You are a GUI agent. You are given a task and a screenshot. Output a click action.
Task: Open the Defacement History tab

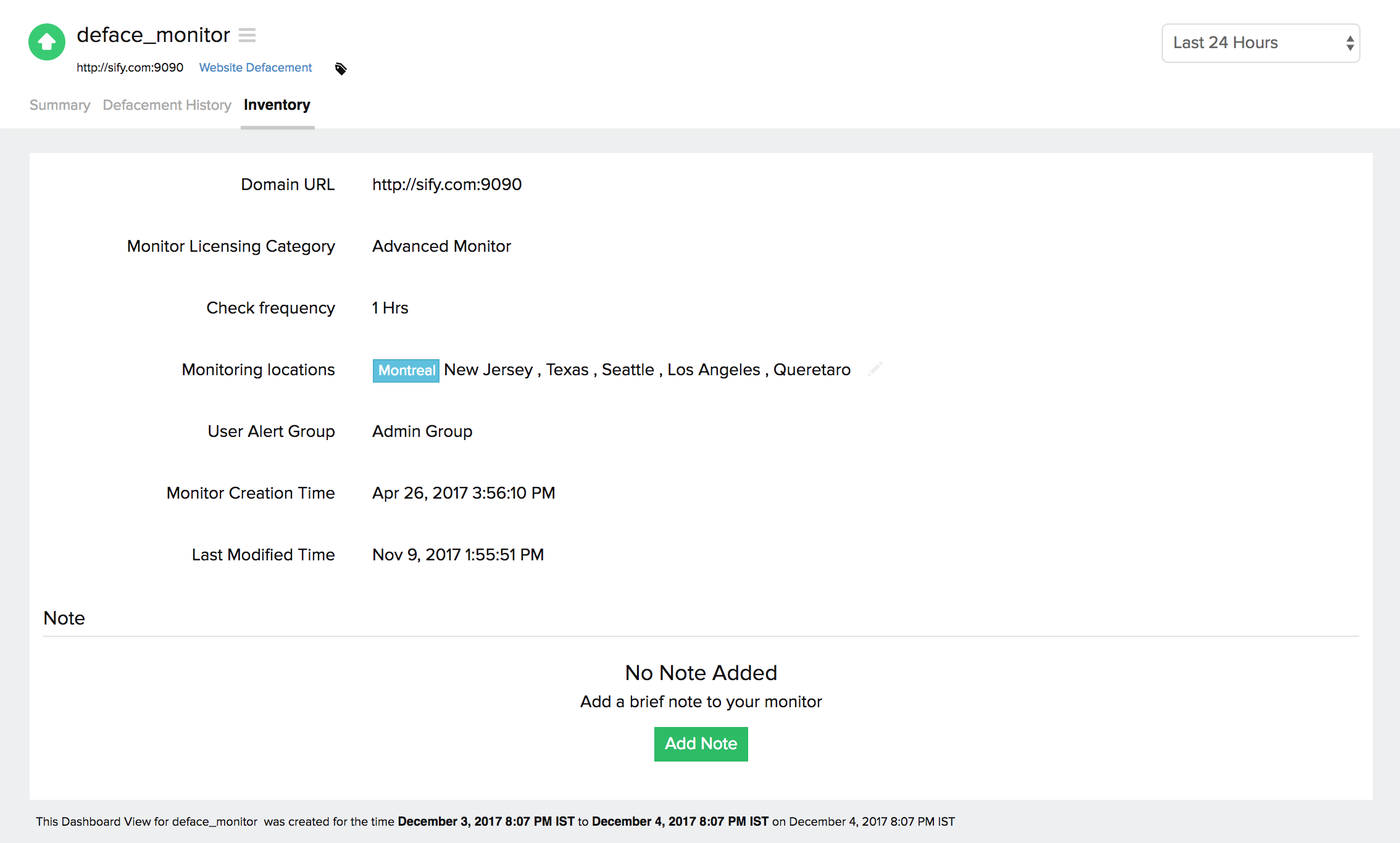coord(167,105)
